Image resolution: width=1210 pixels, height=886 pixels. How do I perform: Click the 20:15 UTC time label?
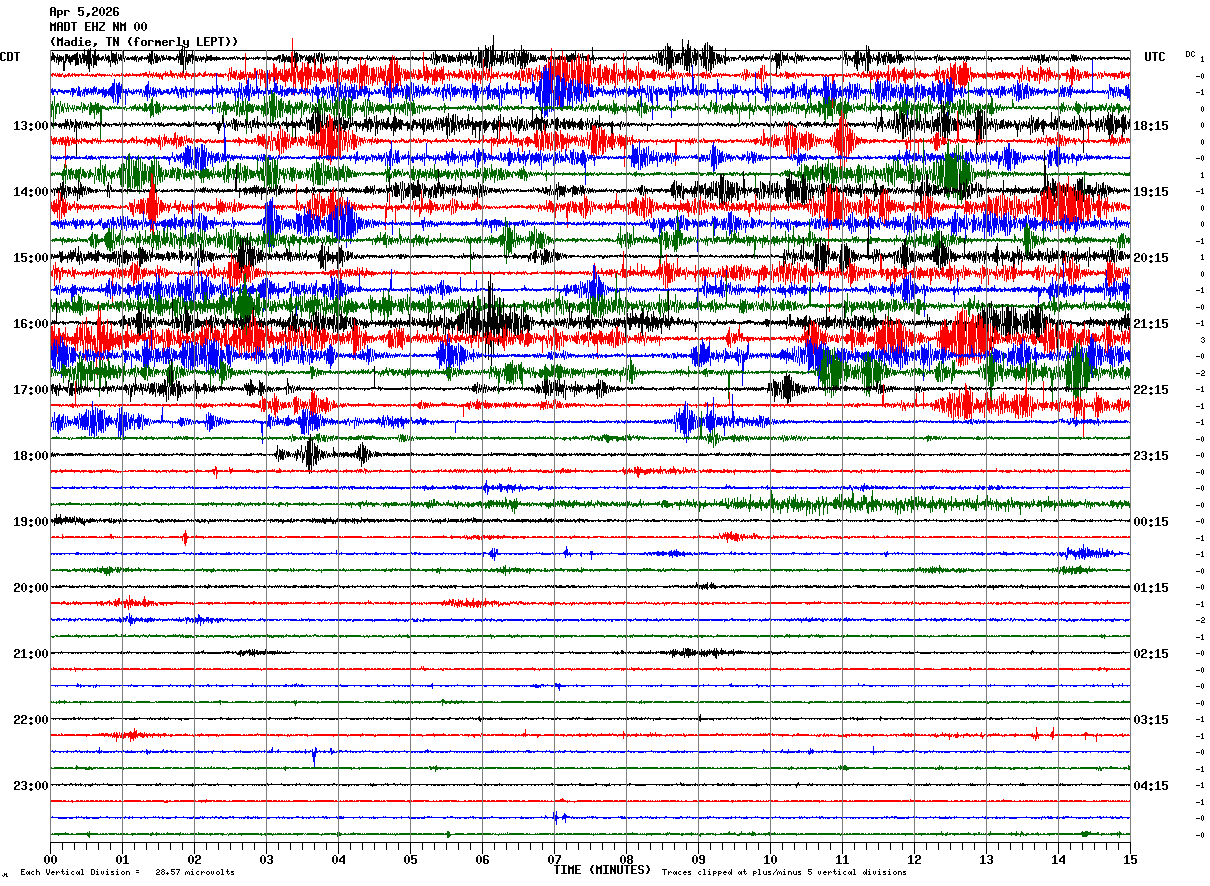[1151, 258]
